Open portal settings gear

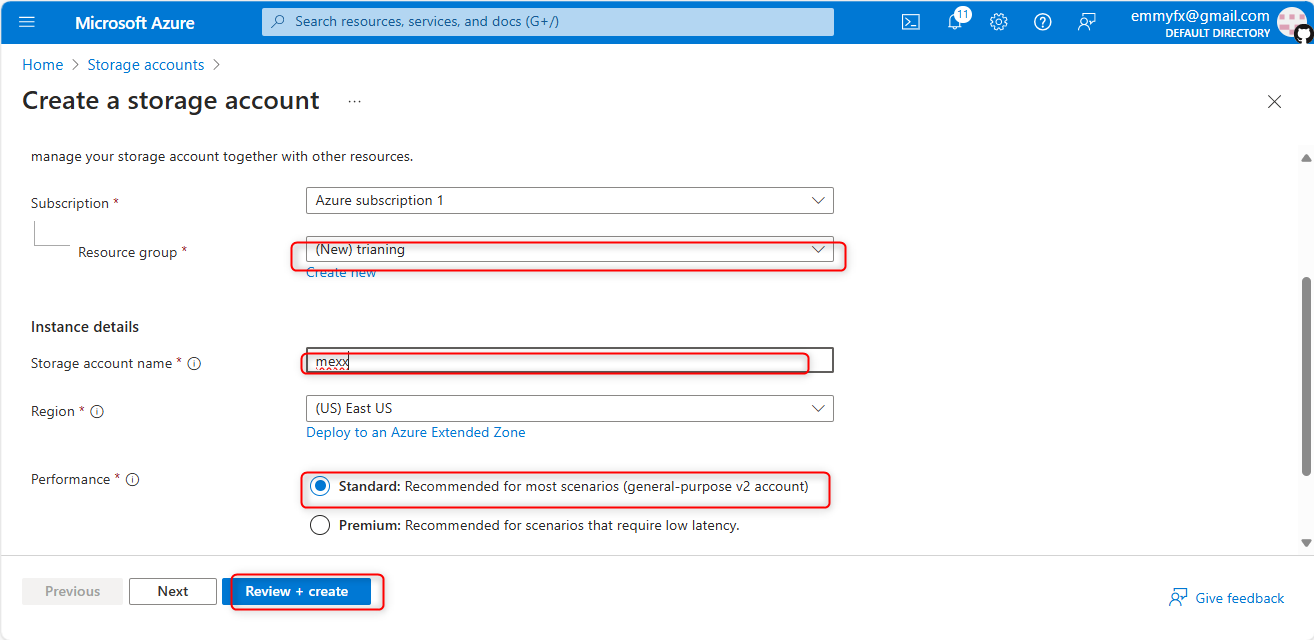(x=998, y=22)
